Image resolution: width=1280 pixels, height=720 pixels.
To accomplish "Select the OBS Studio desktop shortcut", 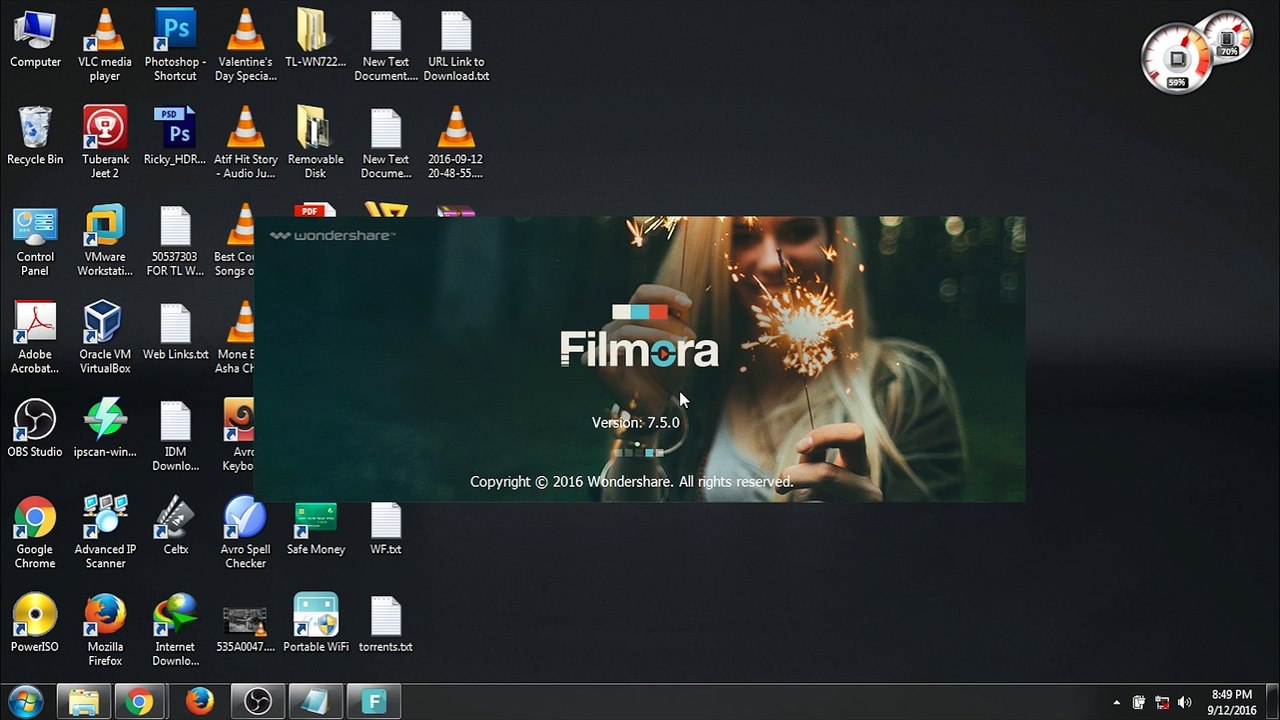I will pyautogui.click(x=35, y=430).
